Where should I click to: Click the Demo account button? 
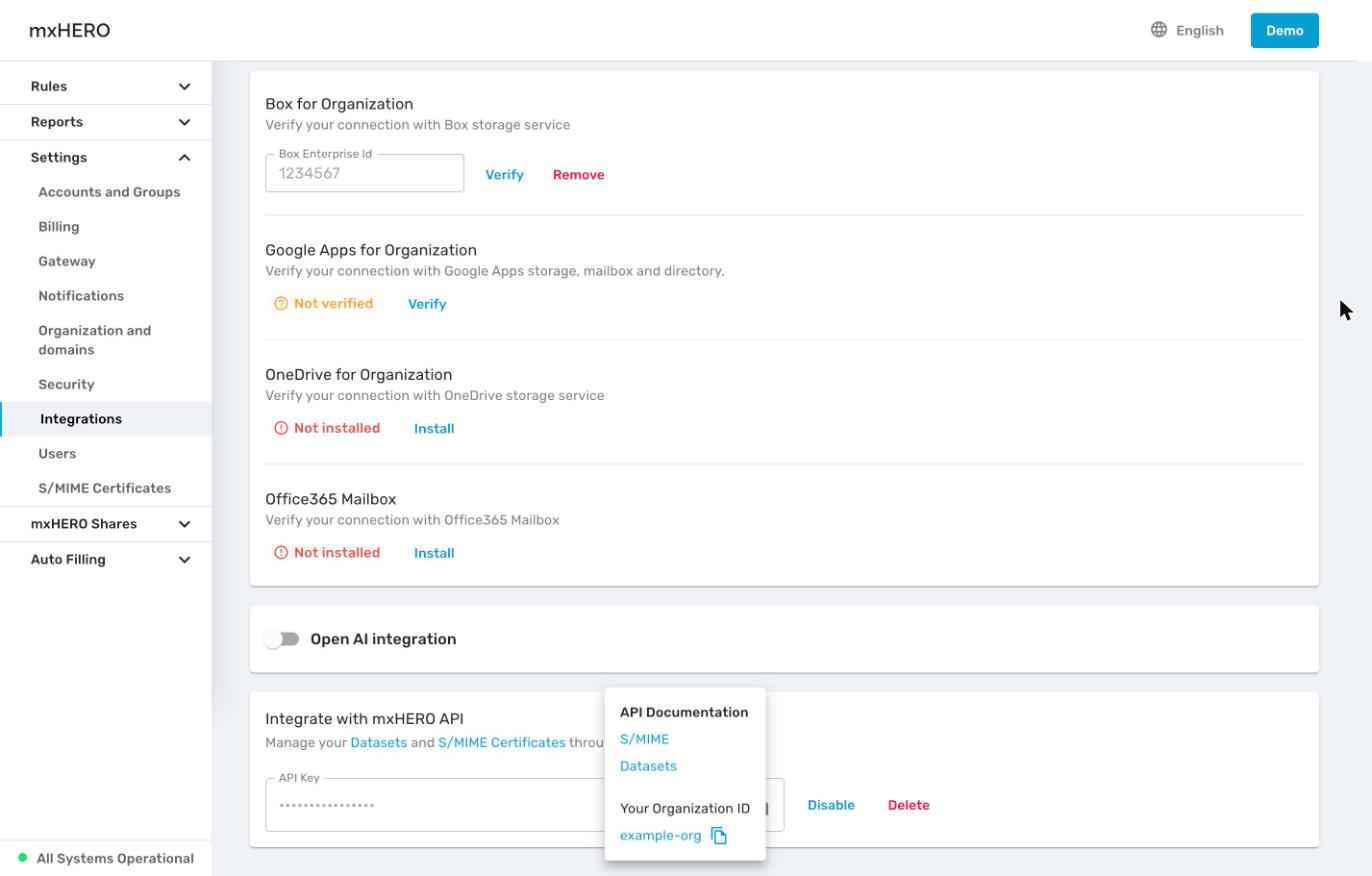pos(1284,30)
